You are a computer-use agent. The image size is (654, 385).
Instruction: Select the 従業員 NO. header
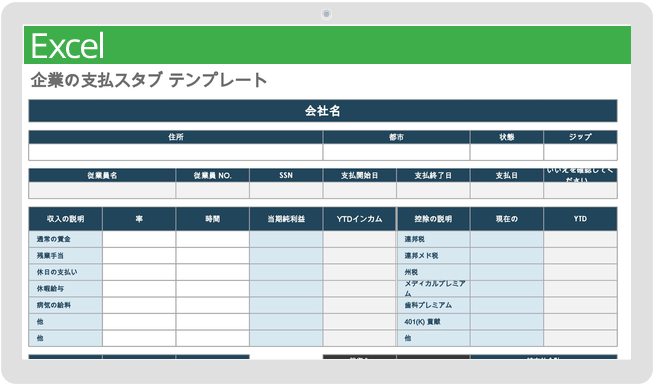[212, 176]
